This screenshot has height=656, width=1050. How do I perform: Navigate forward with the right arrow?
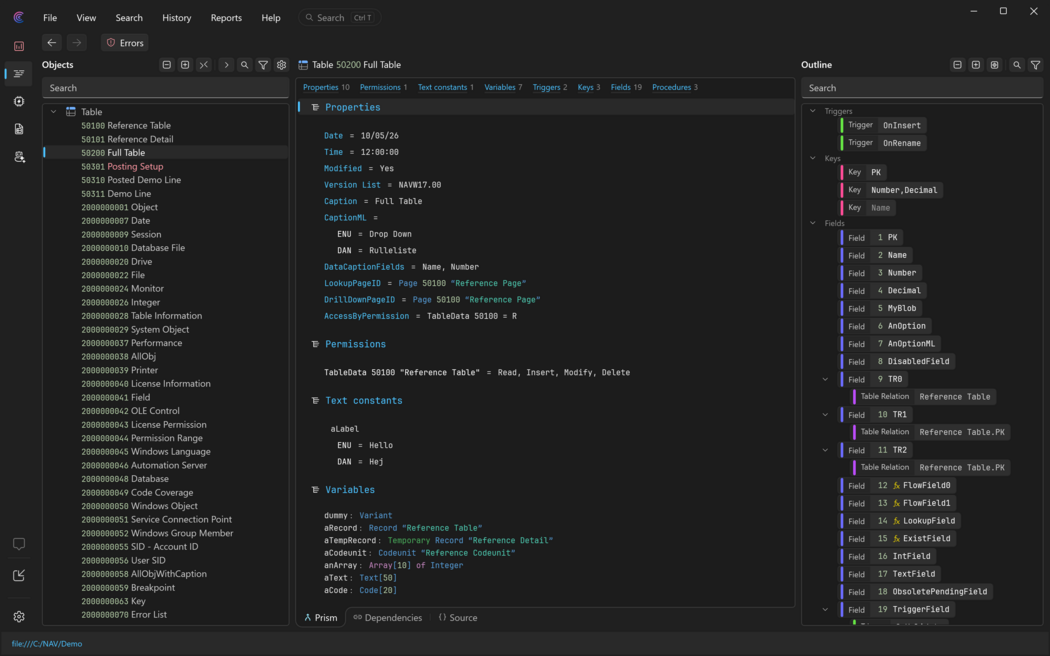(77, 43)
